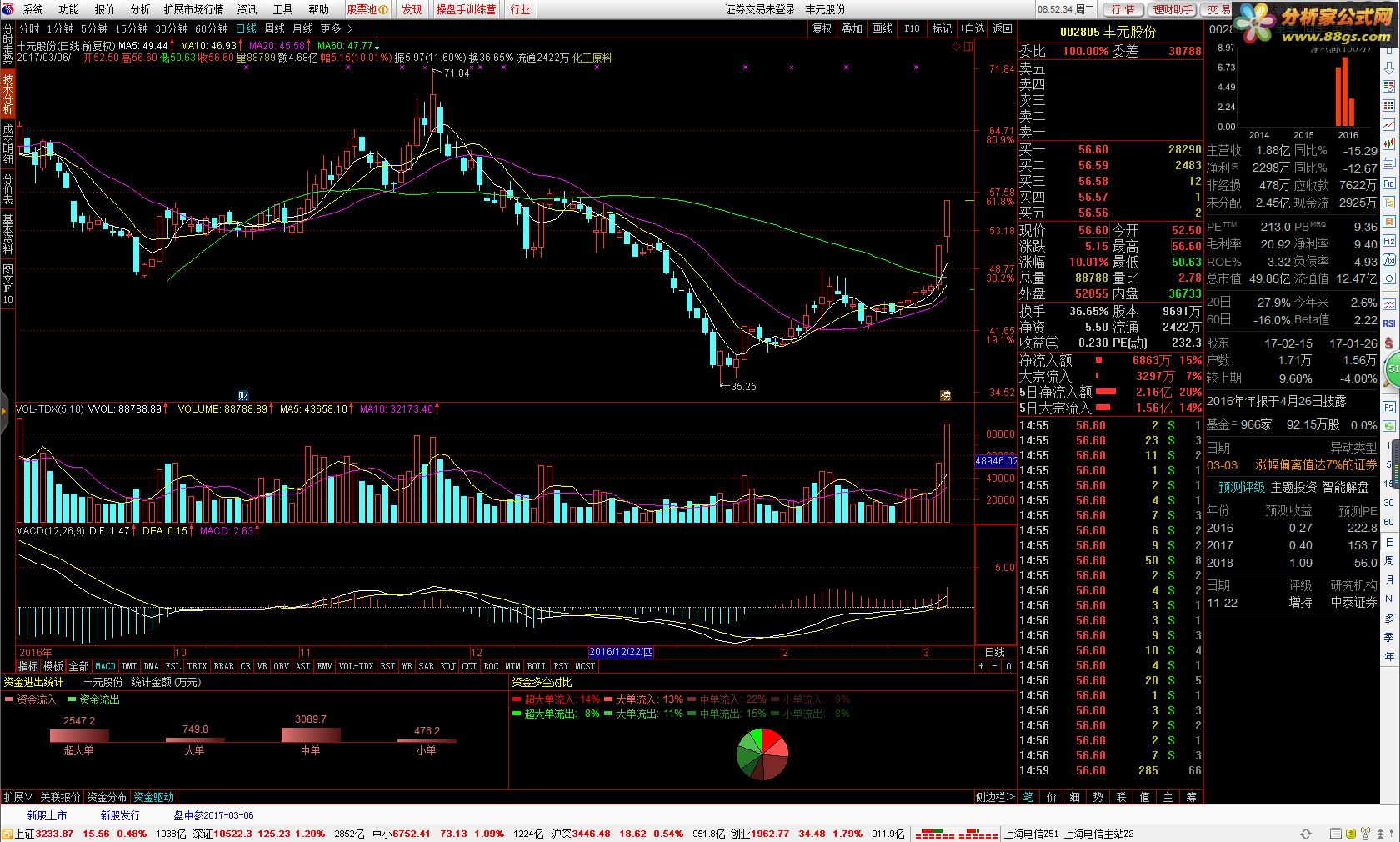Open the 操盘手训练营 button

coord(466,9)
